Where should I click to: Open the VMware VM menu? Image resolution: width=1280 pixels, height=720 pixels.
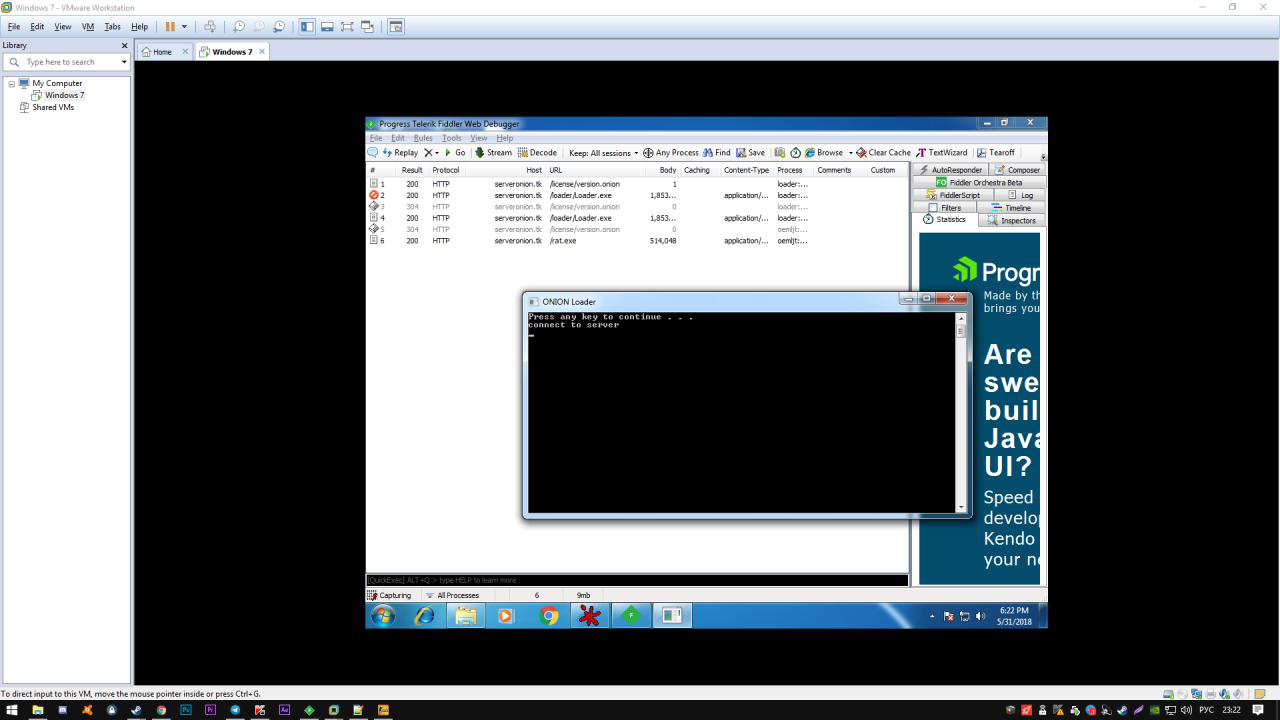click(x=88, y=27)
